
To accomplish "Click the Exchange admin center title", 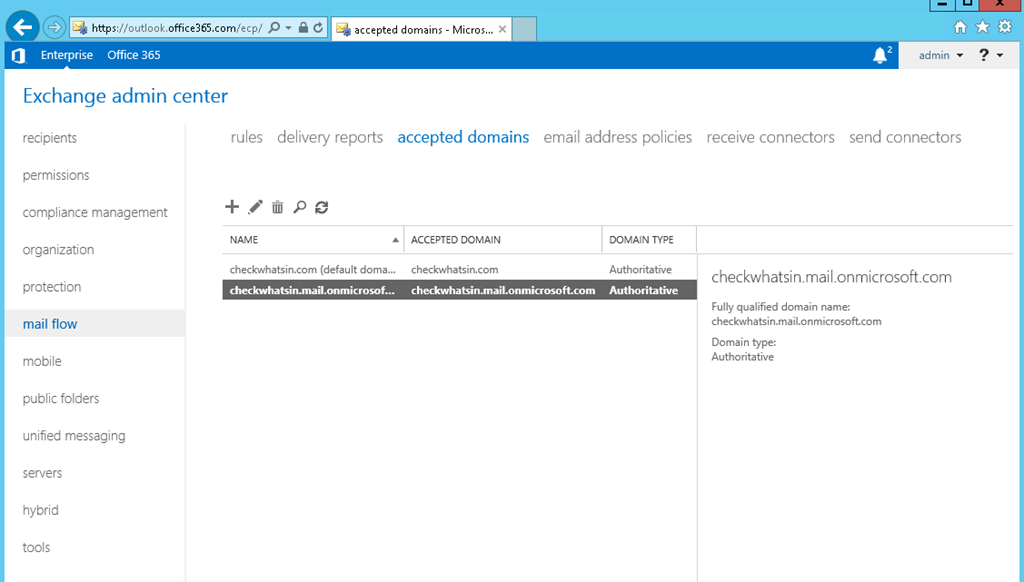I will pos(125,96).
